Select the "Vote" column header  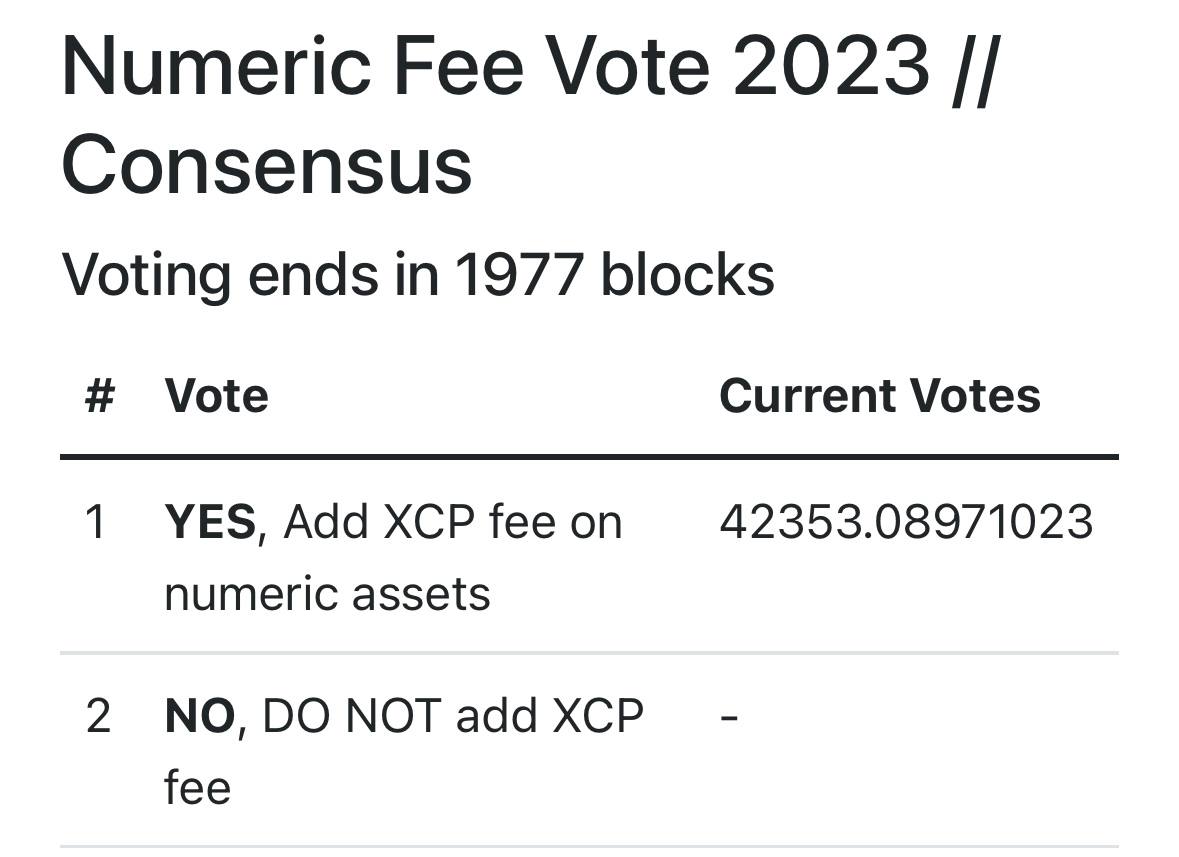[x=217, y=396]
